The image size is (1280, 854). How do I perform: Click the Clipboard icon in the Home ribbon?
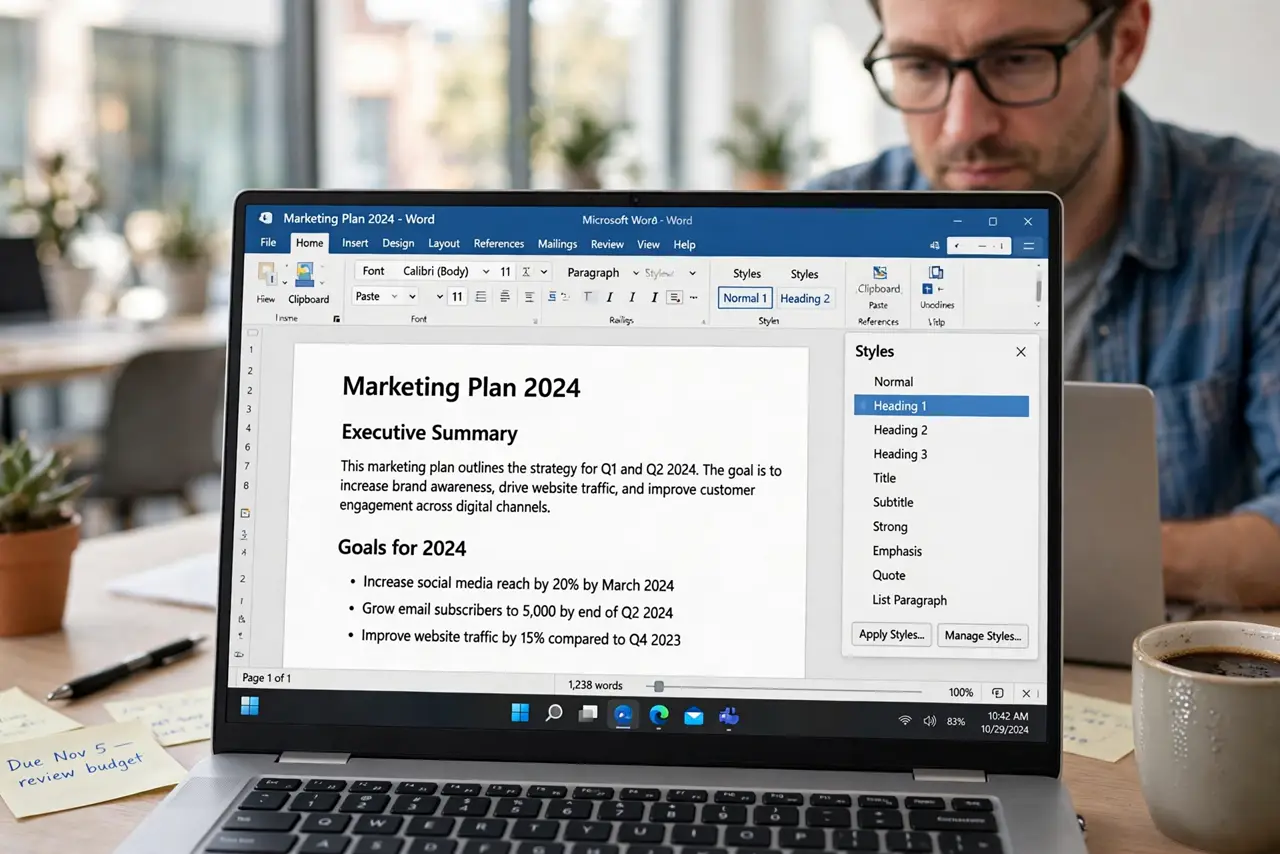[x=304, y=275]
